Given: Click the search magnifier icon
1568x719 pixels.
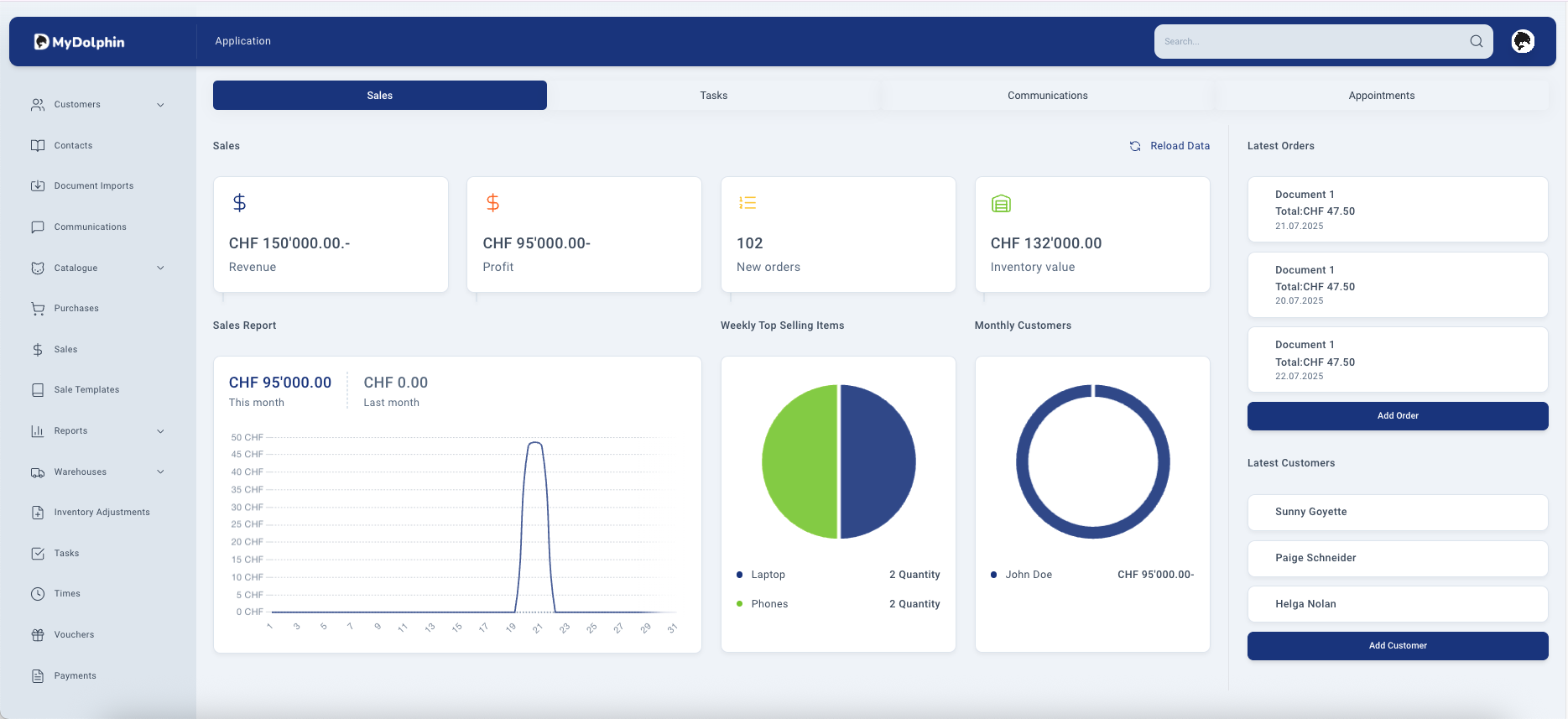Looking at the screenshot, I should click(1476, 41).
